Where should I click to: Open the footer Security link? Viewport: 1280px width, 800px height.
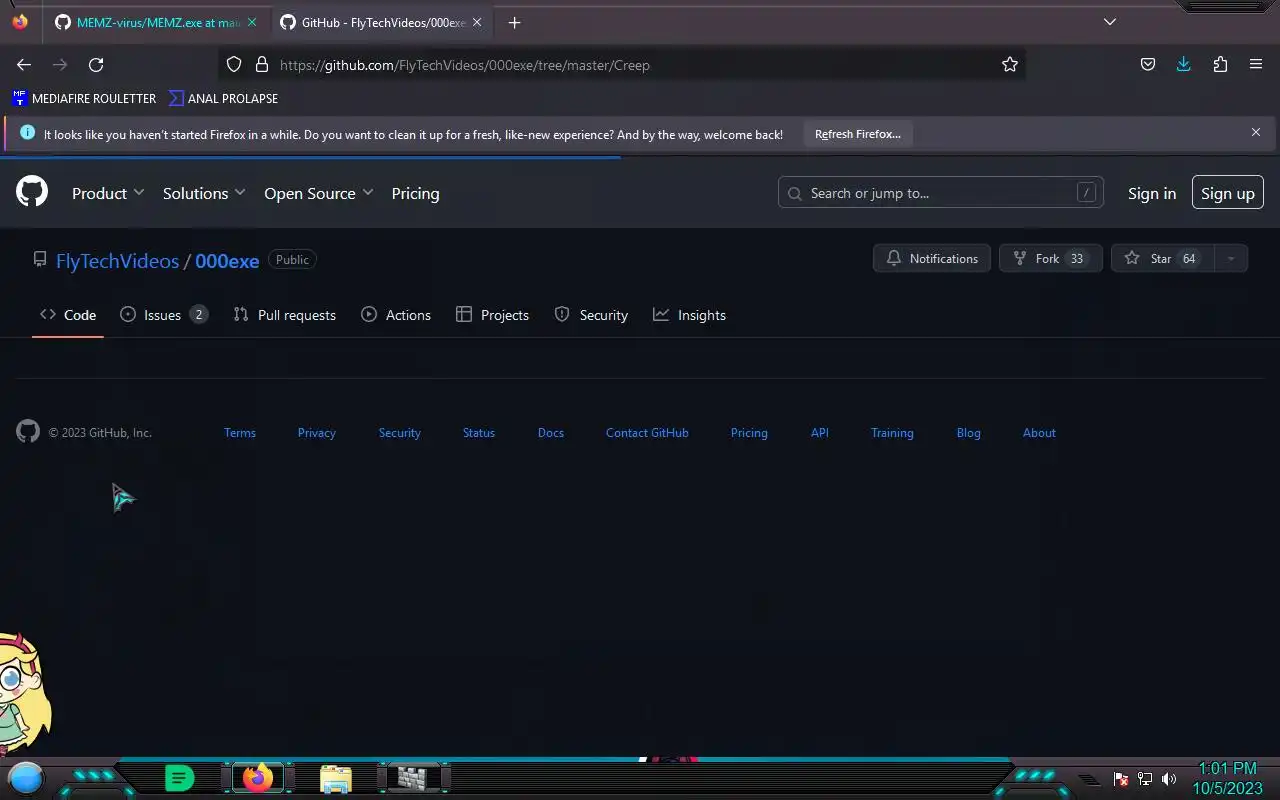[x=399, y=433]
